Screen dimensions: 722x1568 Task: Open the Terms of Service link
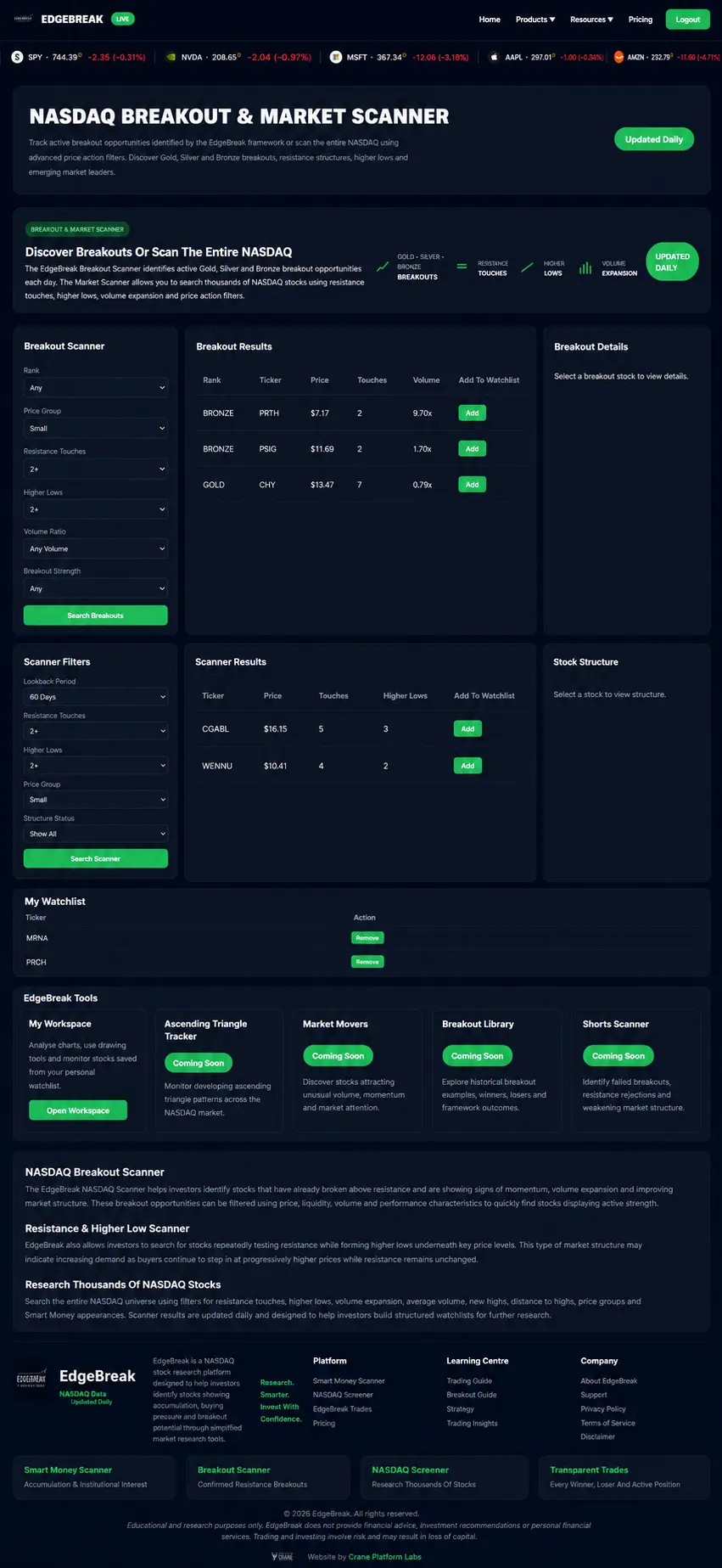607,1424
